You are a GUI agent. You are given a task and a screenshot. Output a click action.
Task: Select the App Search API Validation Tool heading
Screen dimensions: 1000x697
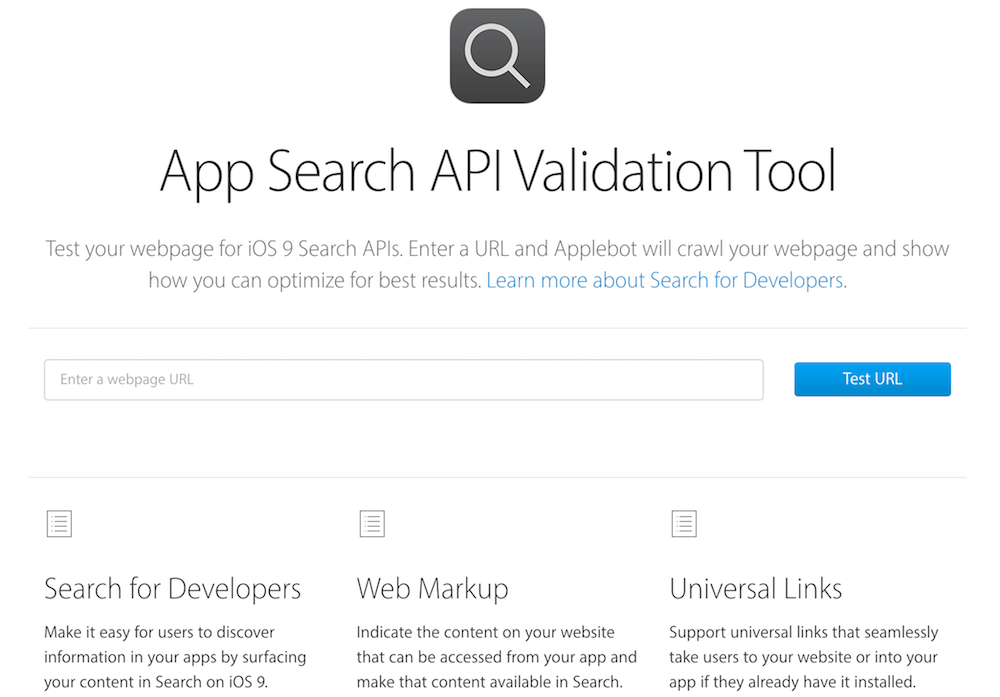click(x=498, y=171)
